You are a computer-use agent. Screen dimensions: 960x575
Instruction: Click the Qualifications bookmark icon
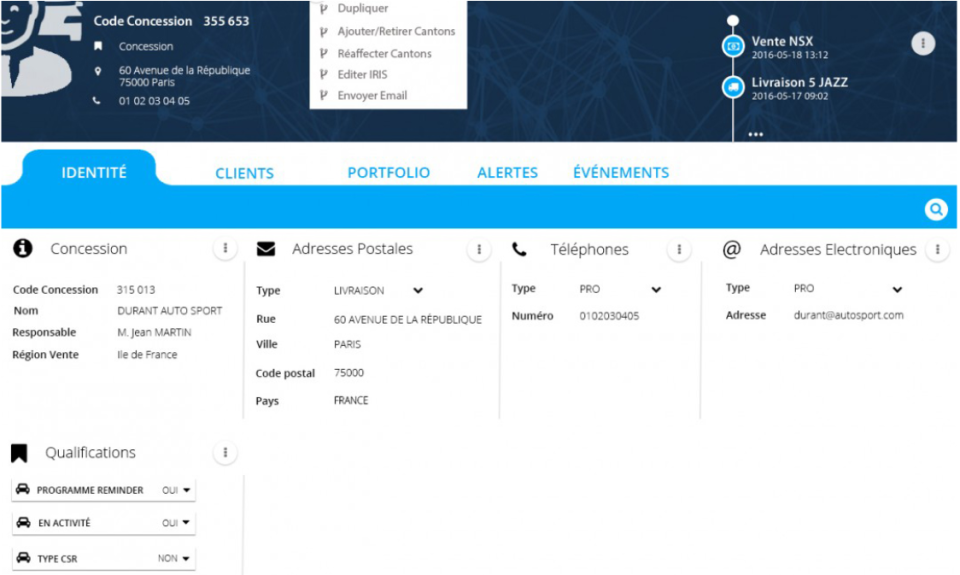19,453
